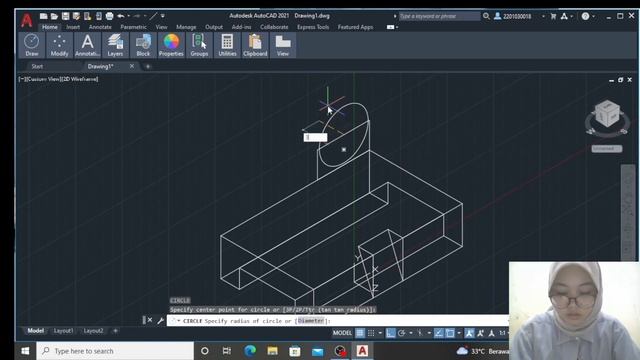Click the Undo arrow icon
This screenshot has height=360, width=640.
[x=121, y=16]
